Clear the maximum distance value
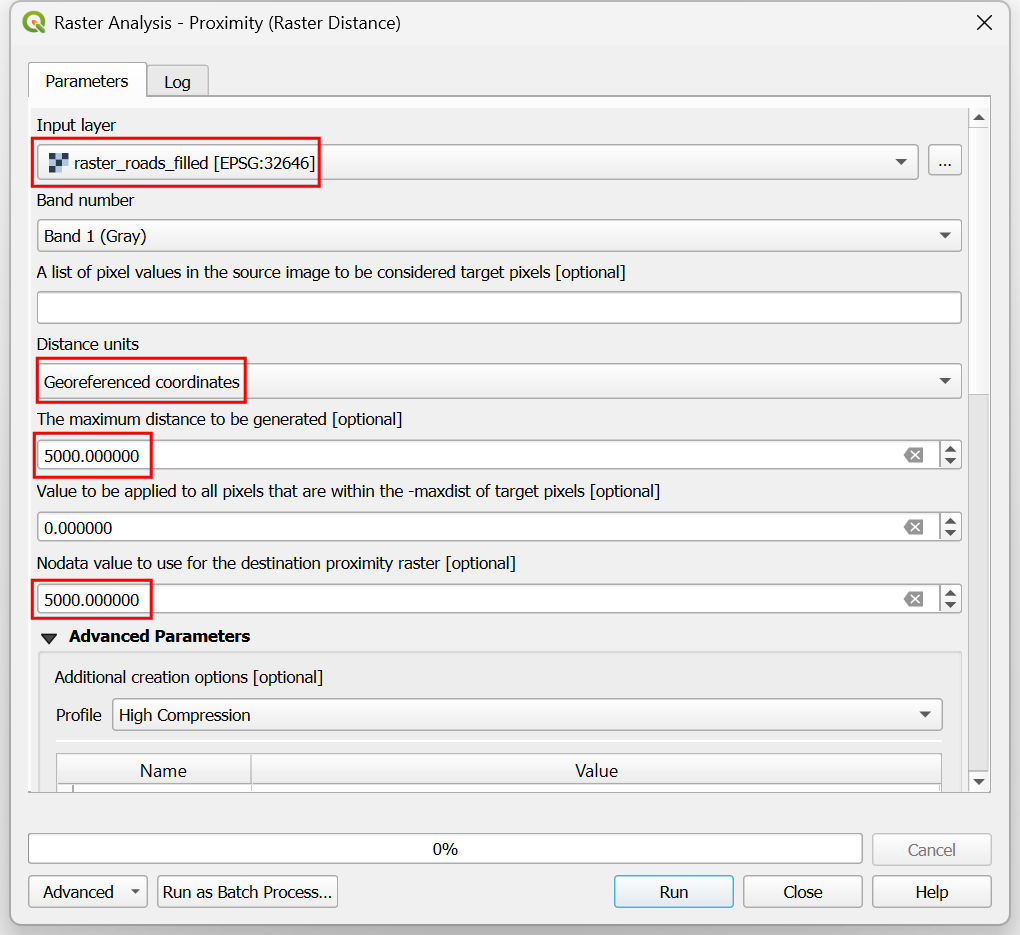The height and width of the screenshot is (935, 1020). click(x=913, y=455)
